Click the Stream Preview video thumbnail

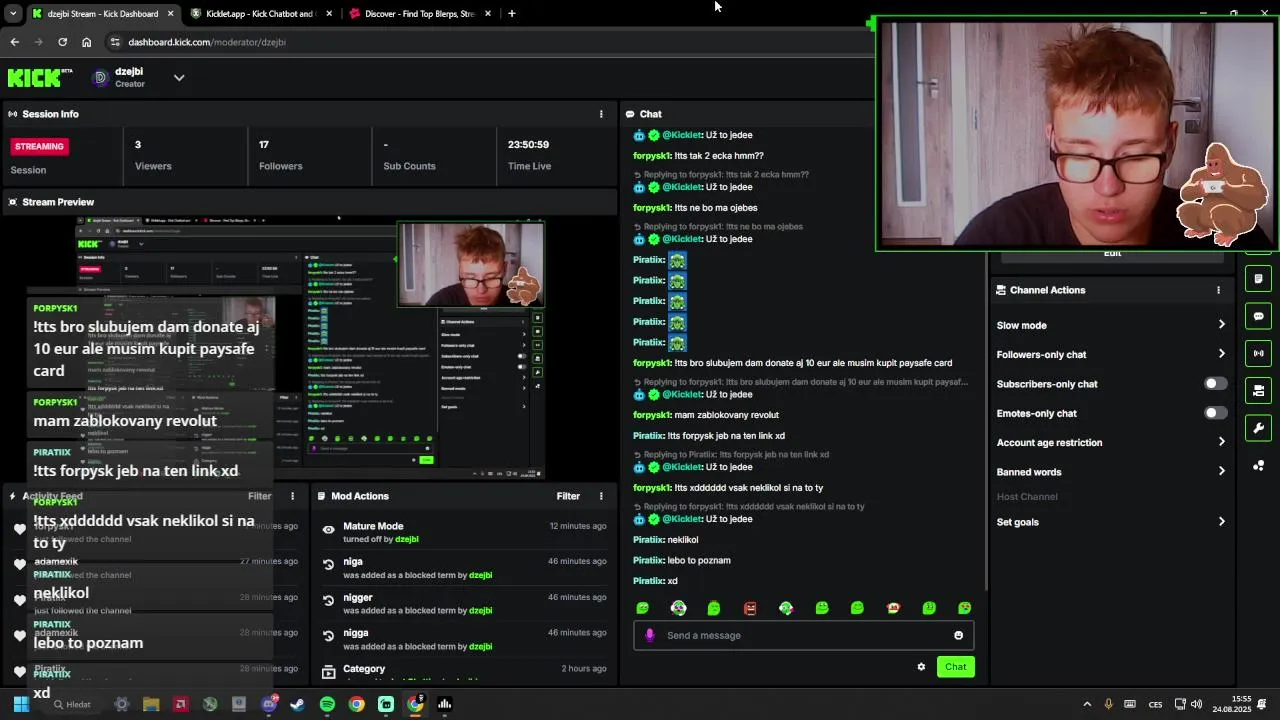coord(310,348)
